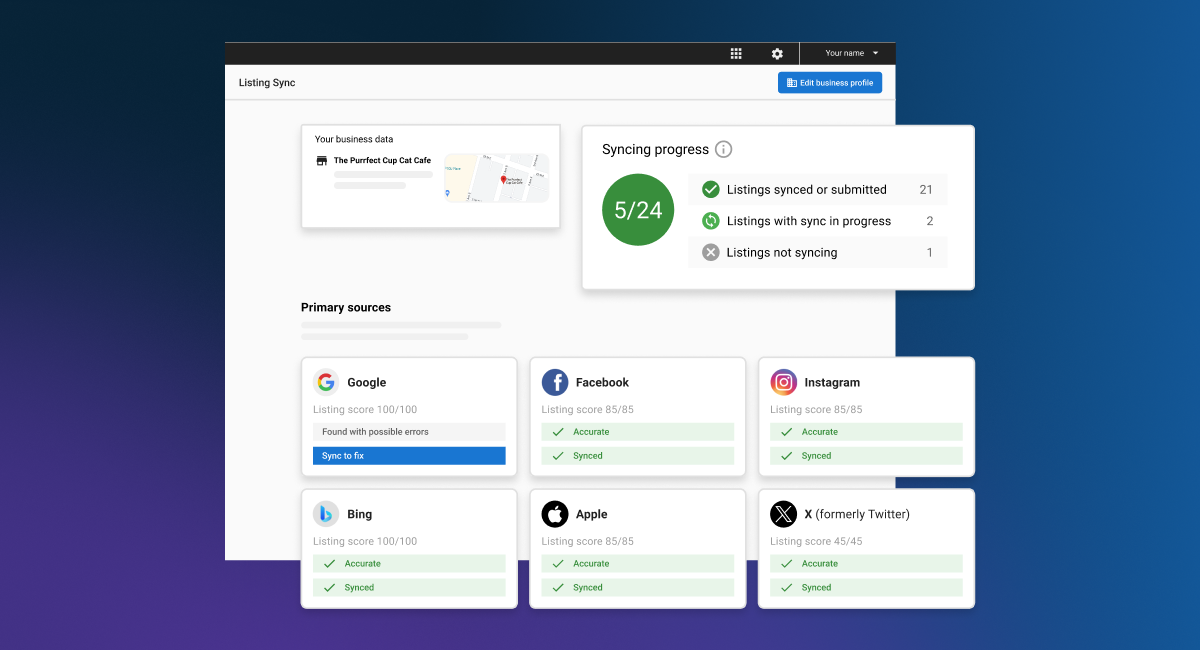Click Found with possible errors on Google card
The height and width of the screenshot is (650, 1200).
(x=409, y=432)
